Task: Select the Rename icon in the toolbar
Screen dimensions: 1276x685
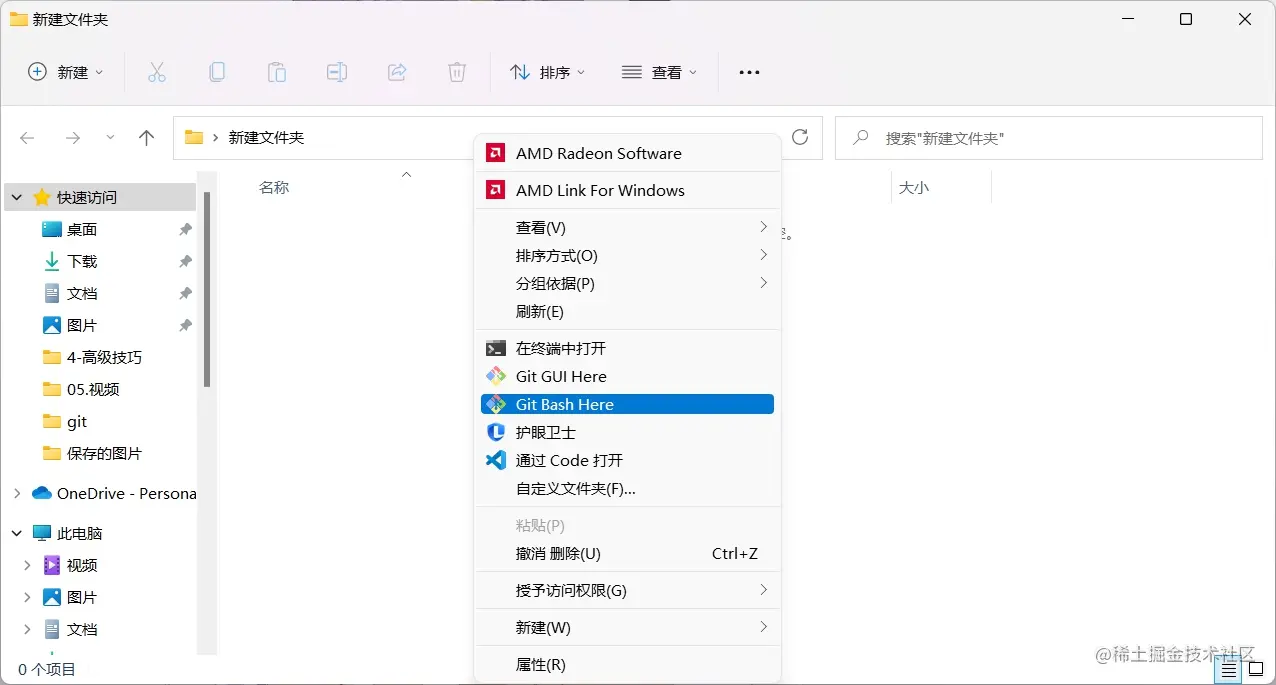Action: pyautogui.click(x=336, y=71)
